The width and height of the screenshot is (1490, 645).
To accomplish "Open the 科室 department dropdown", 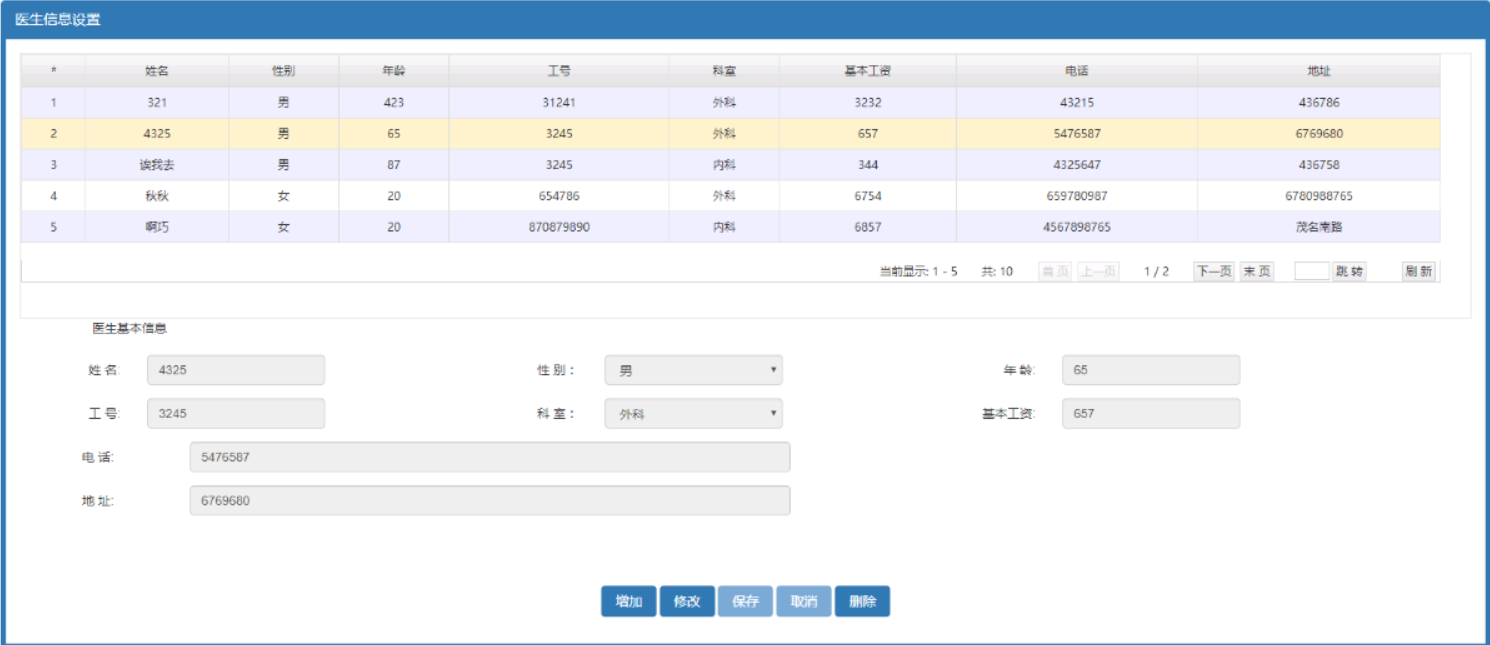I will coord(694,413).
